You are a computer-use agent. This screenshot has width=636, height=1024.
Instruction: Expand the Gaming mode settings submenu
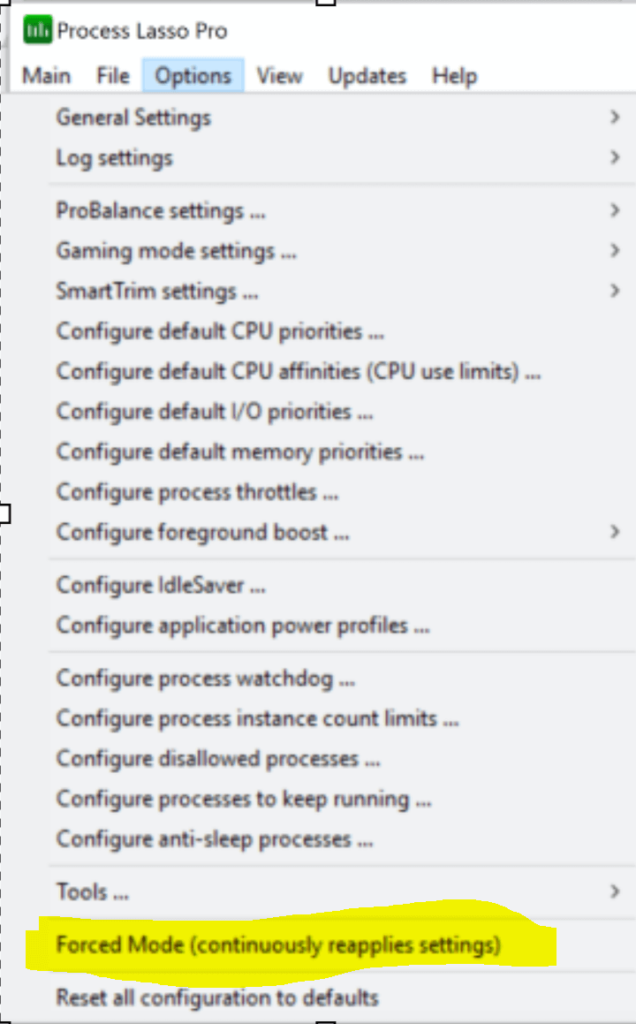pyautogui.click(x=175, y=251)
